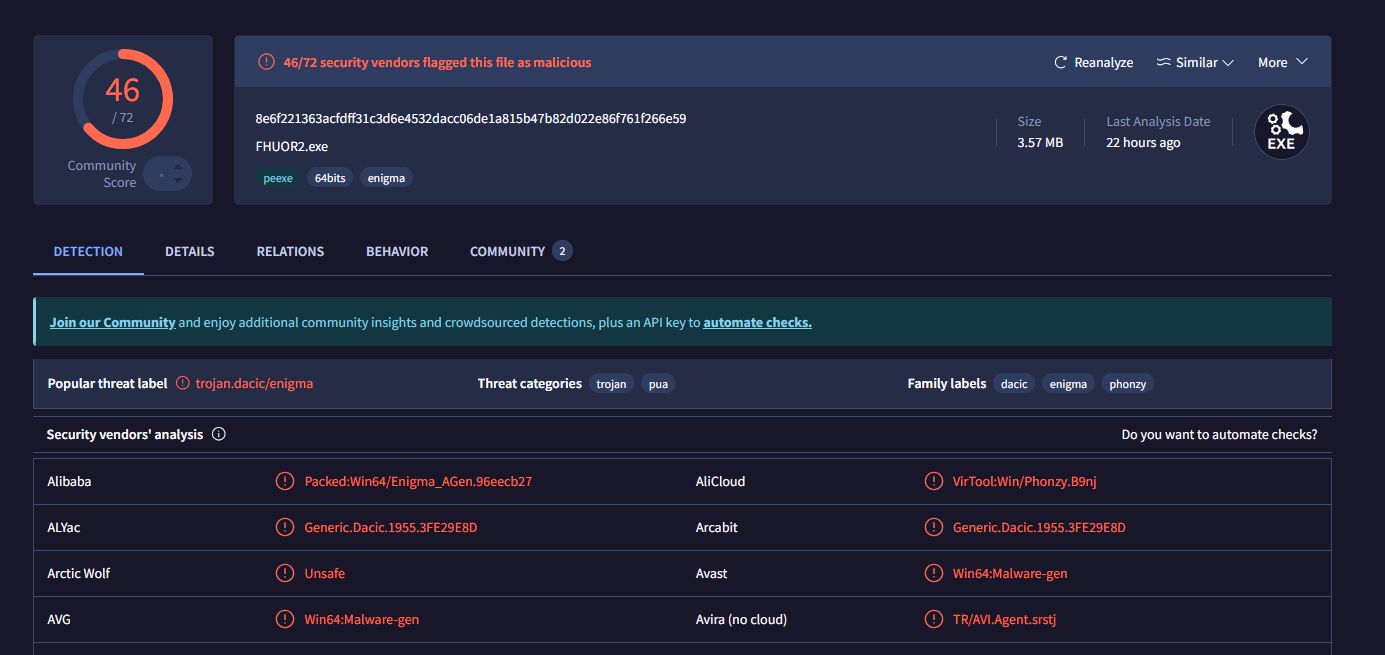
Task: Click the EXE file type icon
Action: [1281, 132]
